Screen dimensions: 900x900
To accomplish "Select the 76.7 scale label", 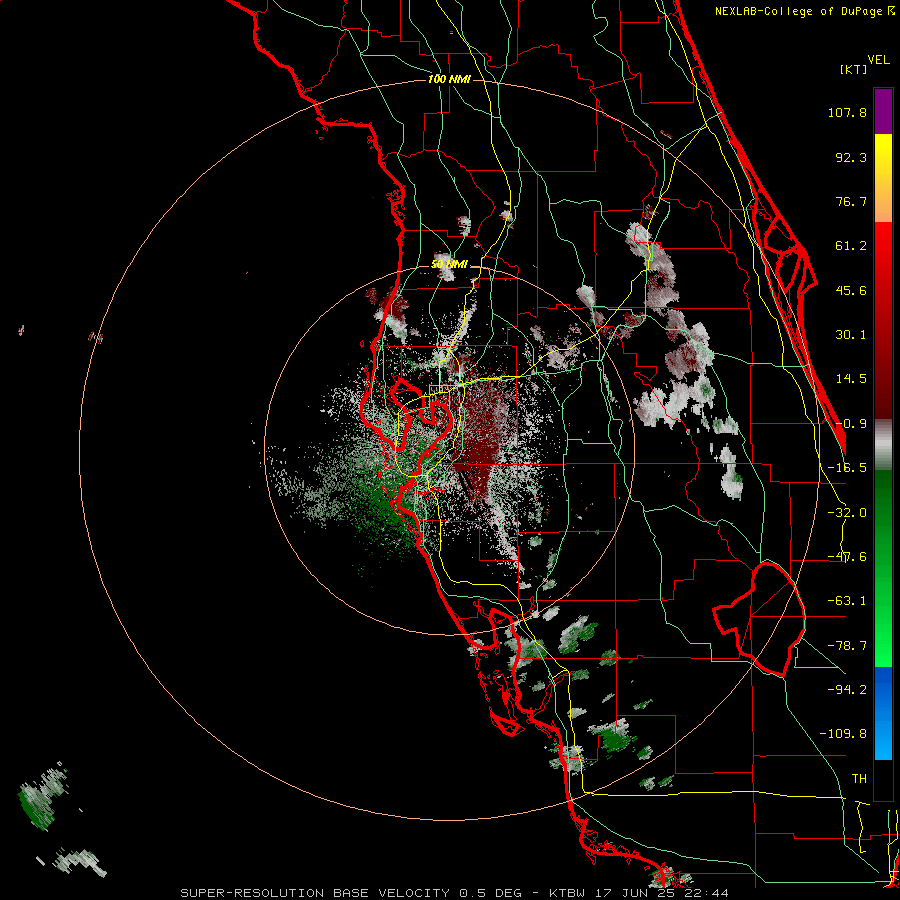I will coord(851,201).
